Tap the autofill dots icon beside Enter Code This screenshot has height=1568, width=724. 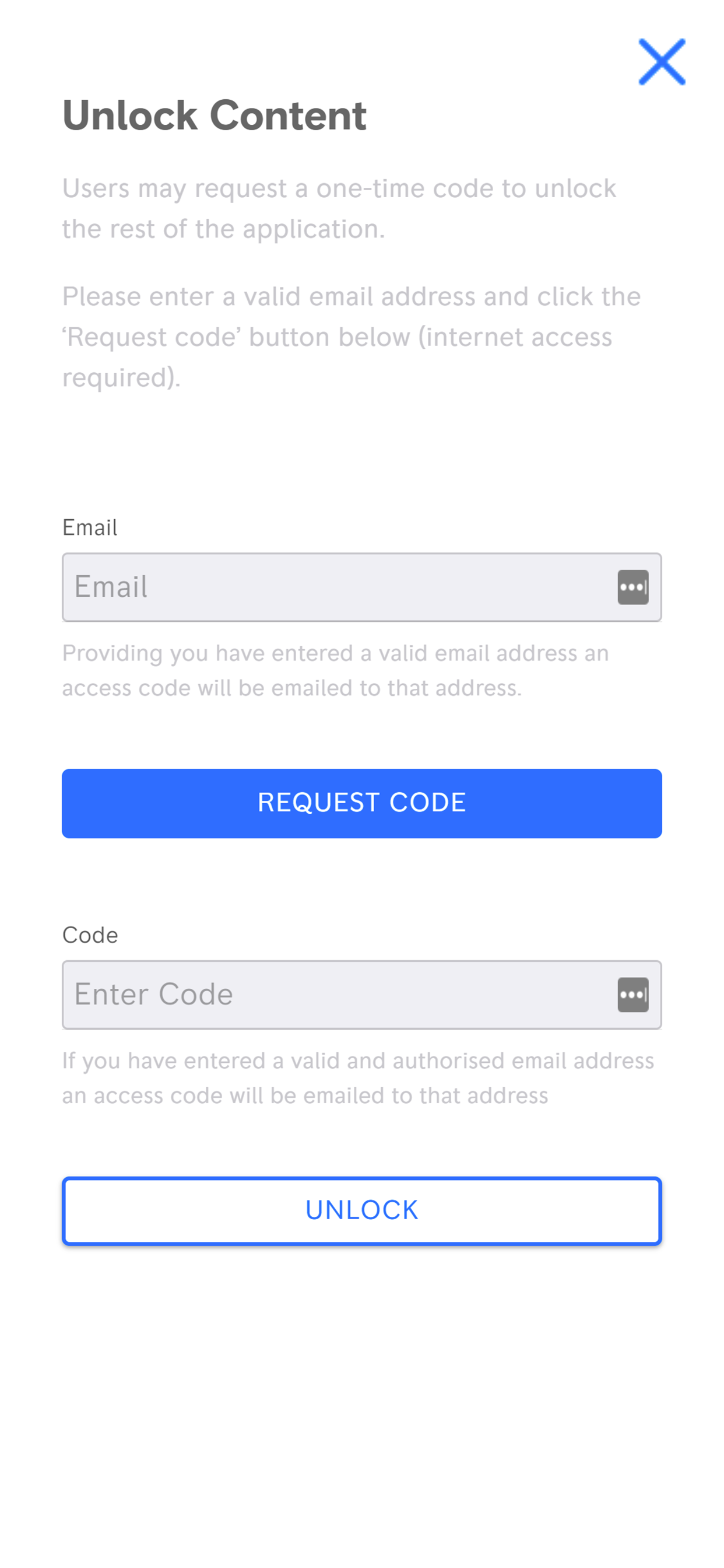click(632, 995)
